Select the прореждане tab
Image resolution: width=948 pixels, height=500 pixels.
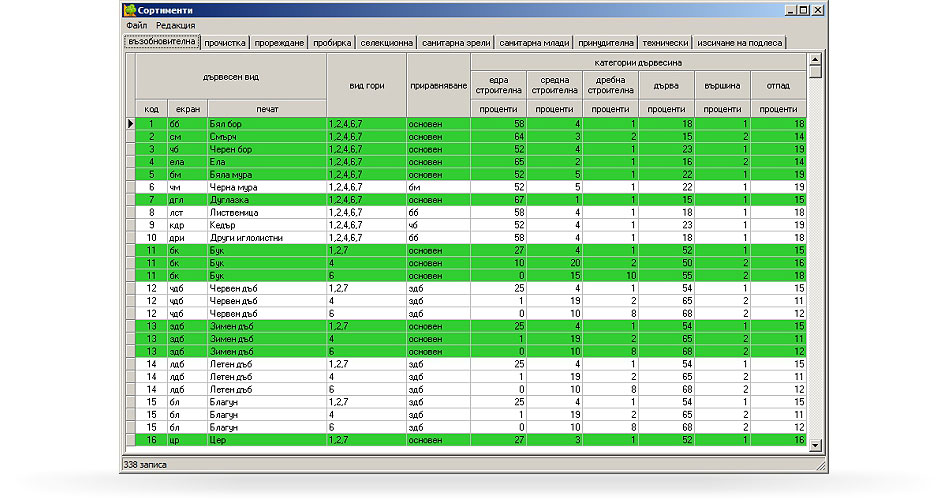(x=279, y=43)
